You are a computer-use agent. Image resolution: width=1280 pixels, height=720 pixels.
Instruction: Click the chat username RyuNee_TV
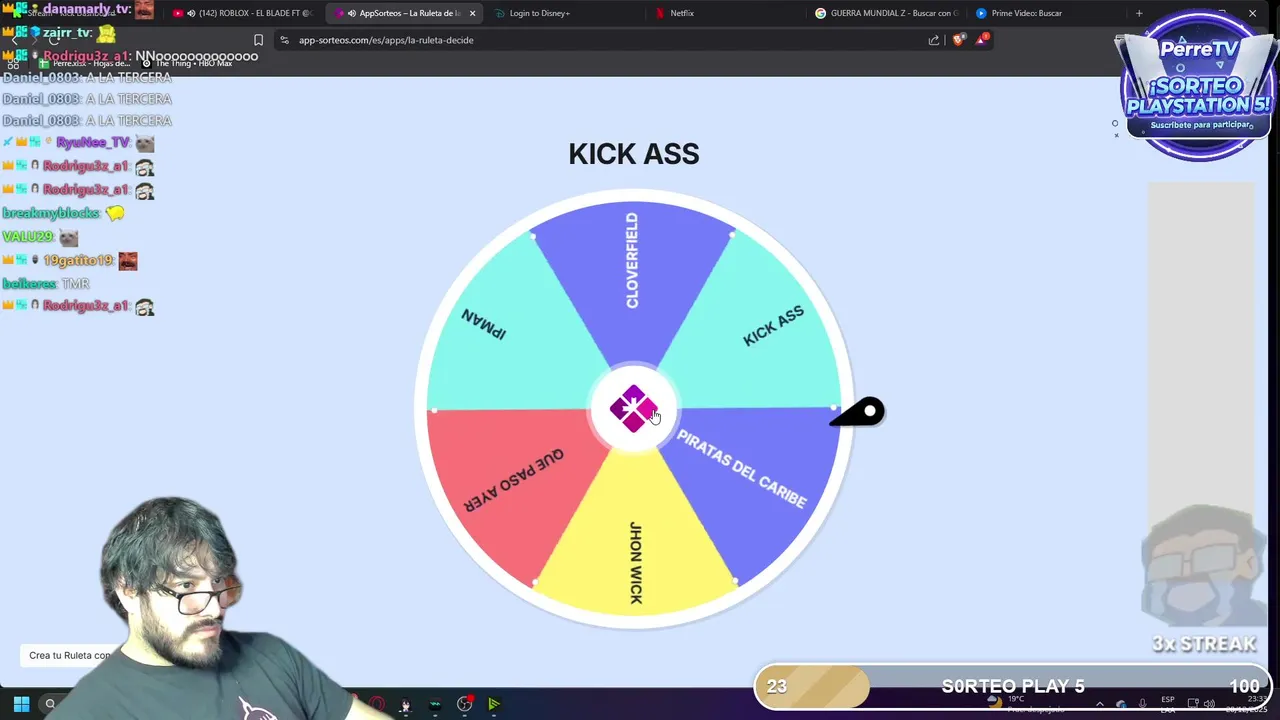click(93, 143)
